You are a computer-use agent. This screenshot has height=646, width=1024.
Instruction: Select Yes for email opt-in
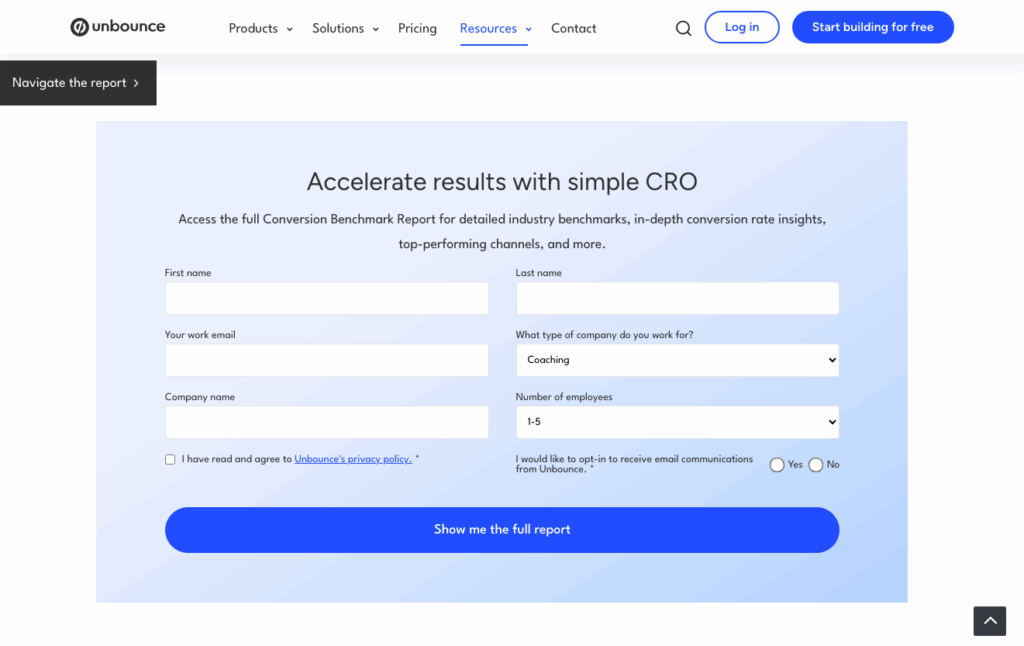777,465
